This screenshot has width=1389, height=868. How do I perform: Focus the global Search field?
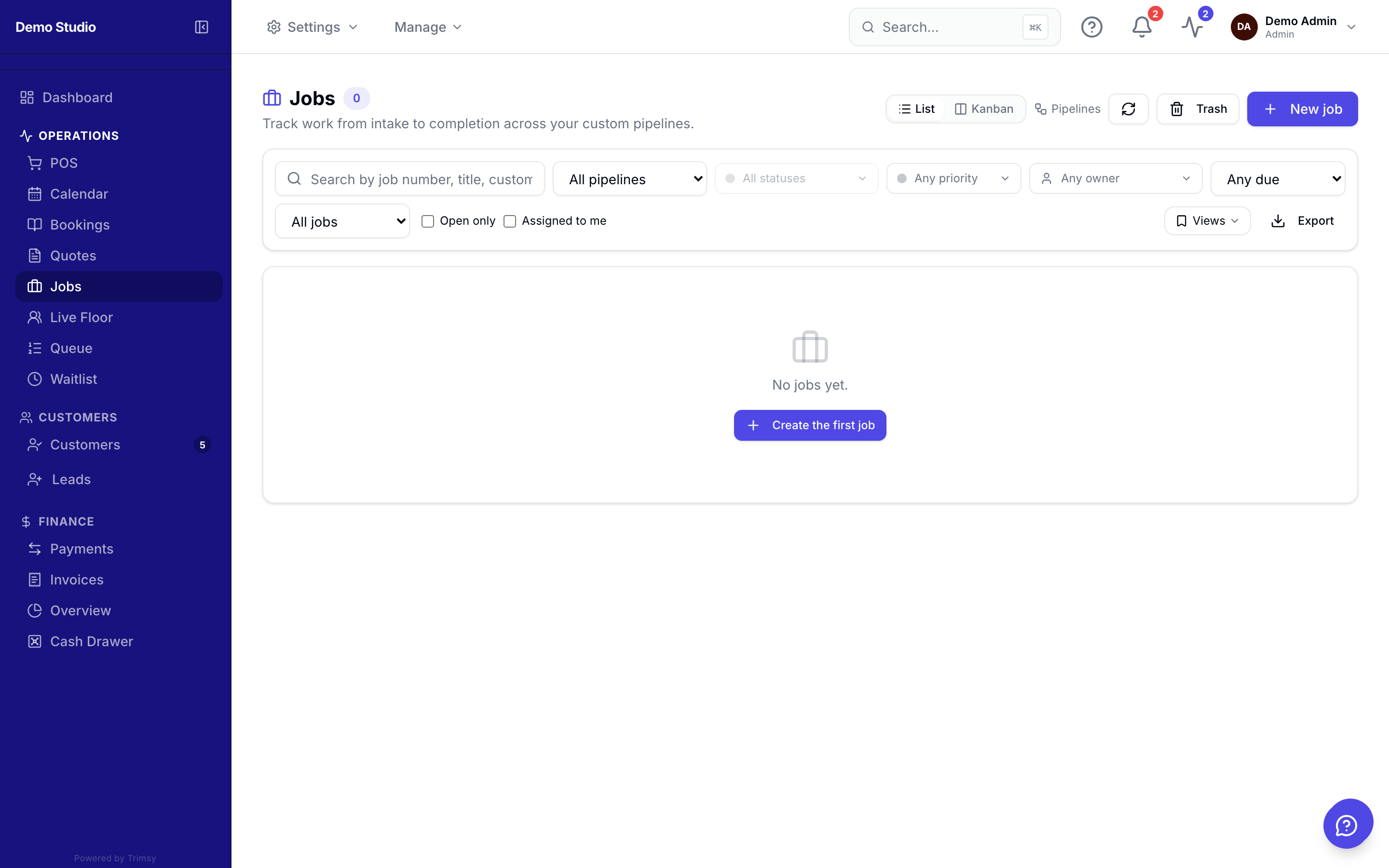(x=954, y=27)
